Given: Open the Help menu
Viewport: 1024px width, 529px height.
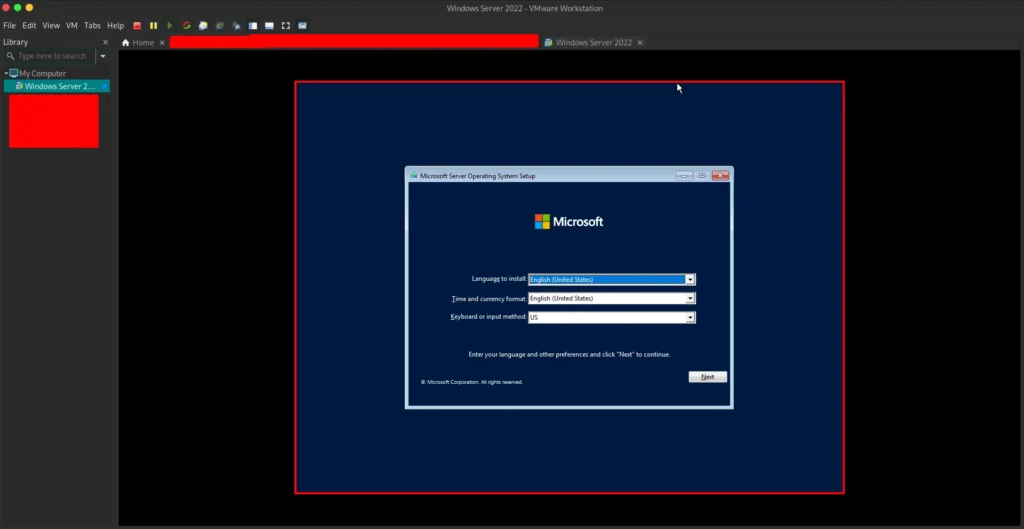Looking at the screenshot, I should 116,25.
